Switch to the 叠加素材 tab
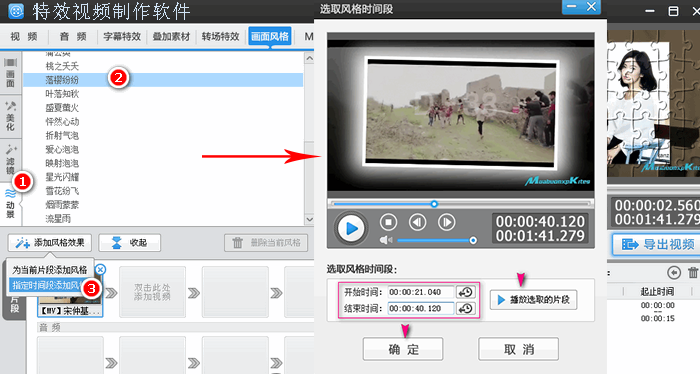 click(171, 37)
